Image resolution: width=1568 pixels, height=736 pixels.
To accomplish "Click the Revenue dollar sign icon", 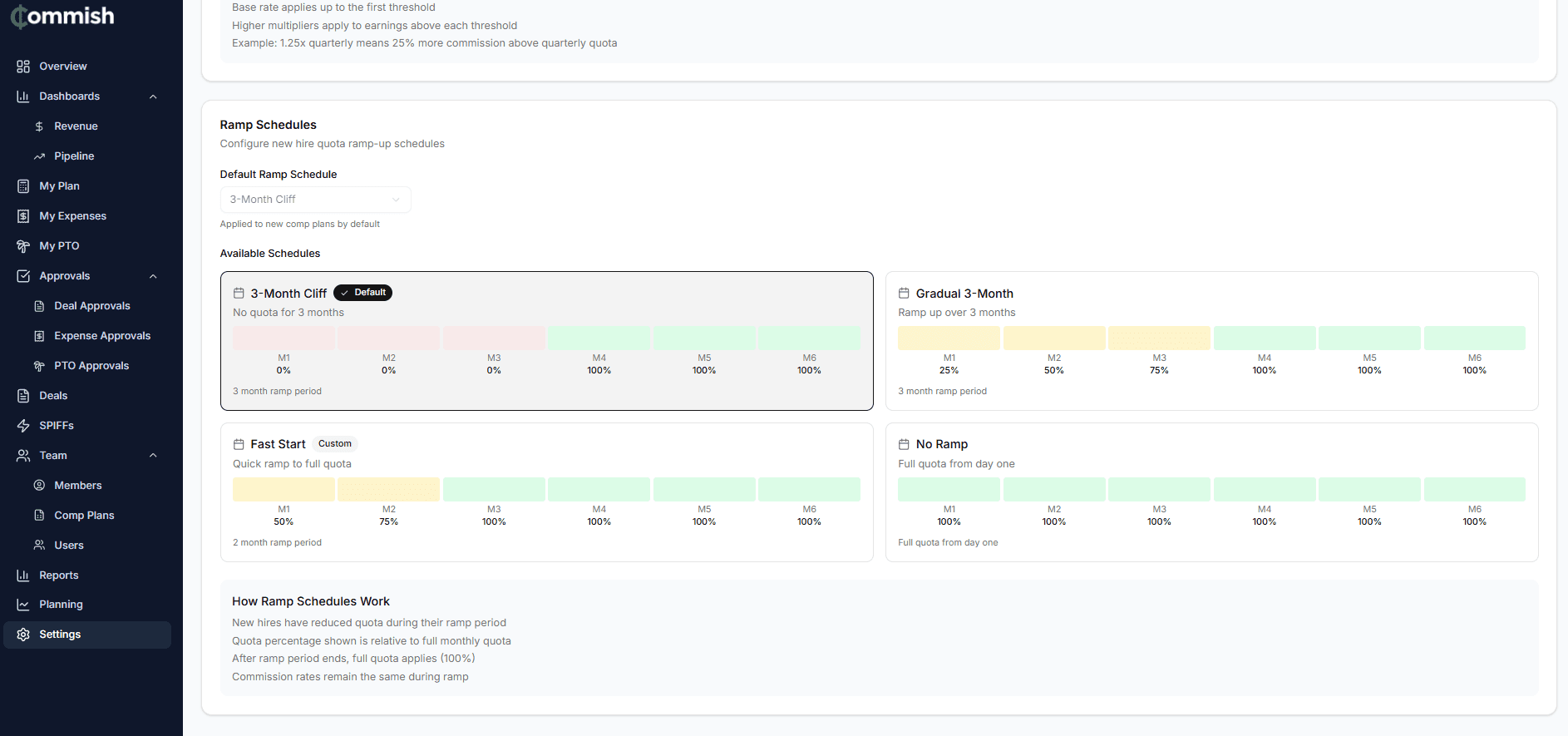I will tap(39, 126).
